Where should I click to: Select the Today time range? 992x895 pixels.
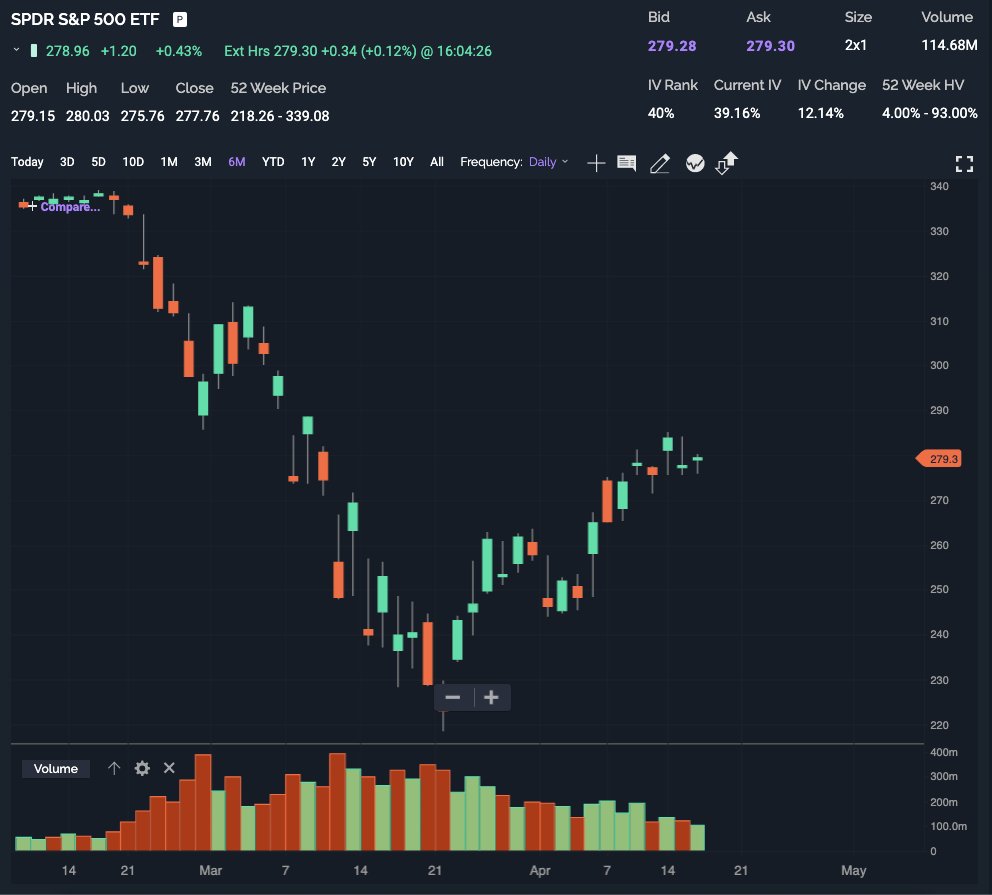tap(27, 162)
